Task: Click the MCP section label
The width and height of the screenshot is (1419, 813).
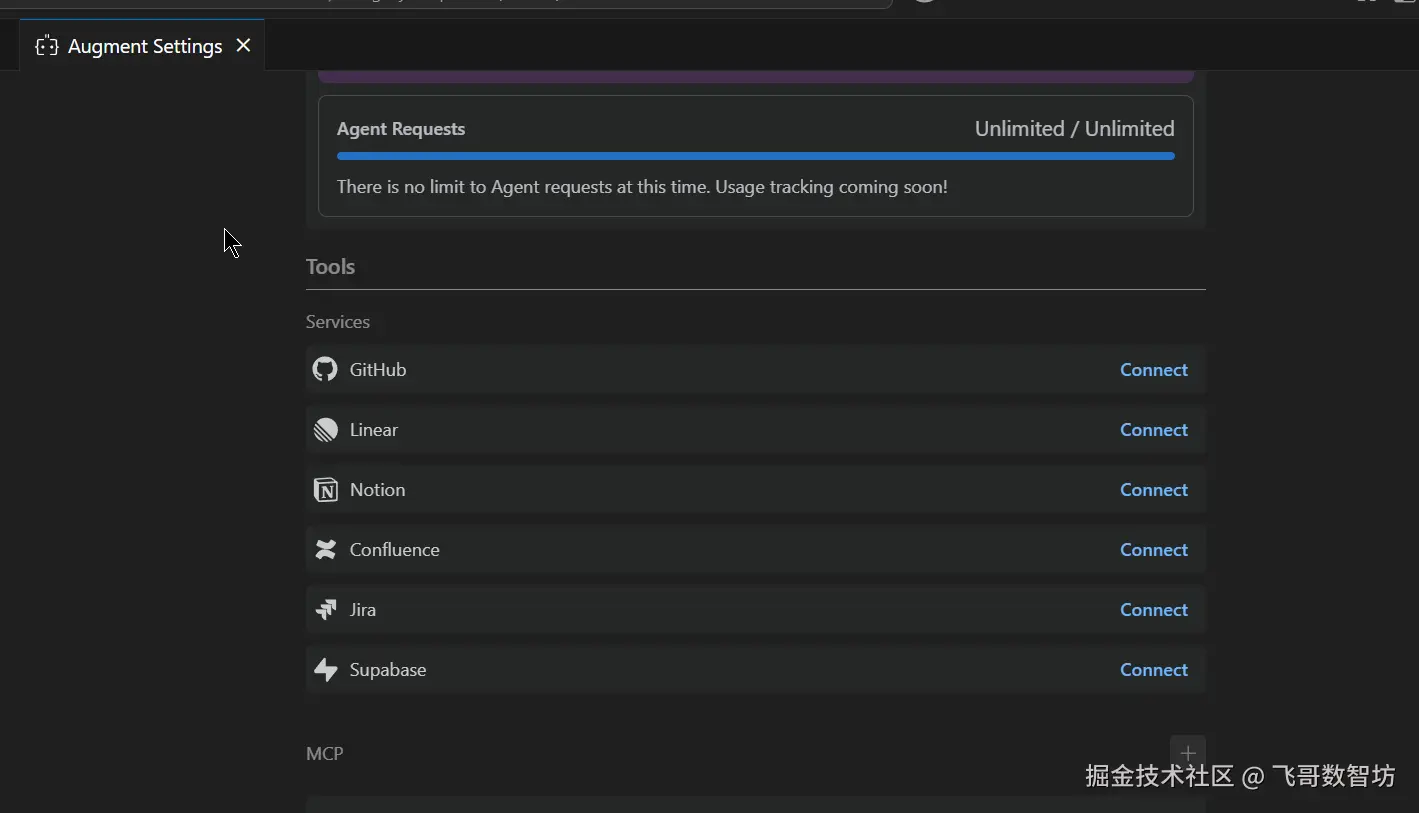Action: tap(324, 754)
